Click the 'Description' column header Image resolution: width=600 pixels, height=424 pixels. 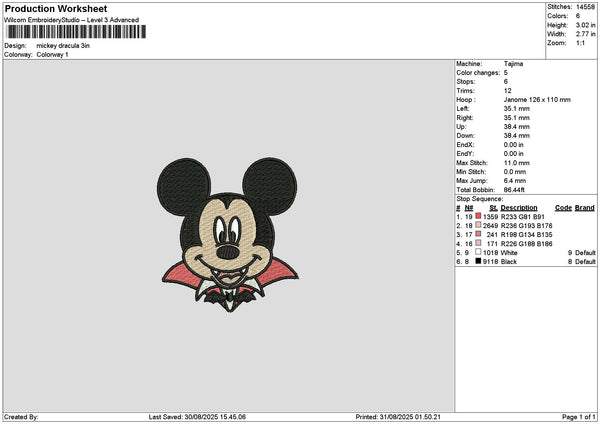(519, 208)
